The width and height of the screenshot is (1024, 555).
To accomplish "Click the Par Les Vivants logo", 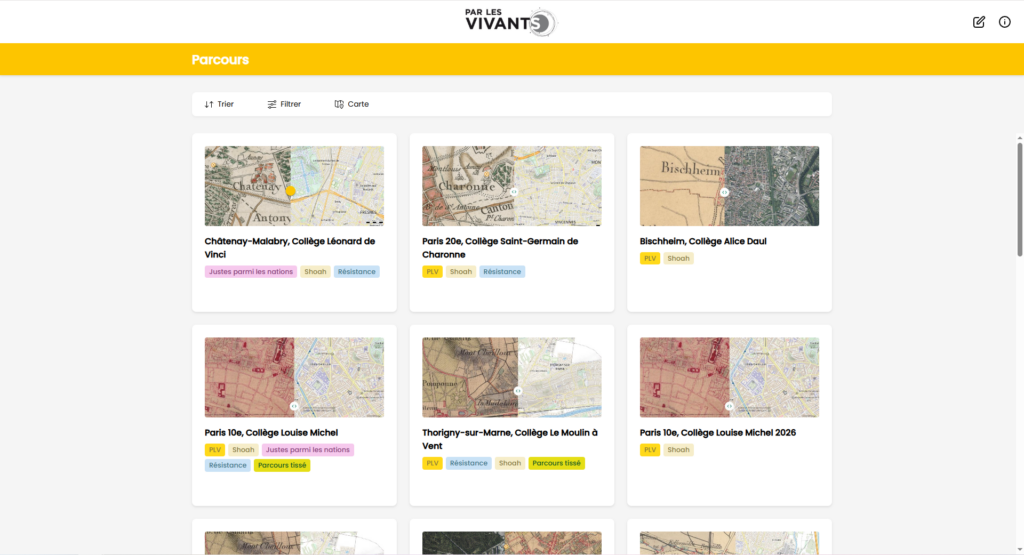I will (511, 22).
